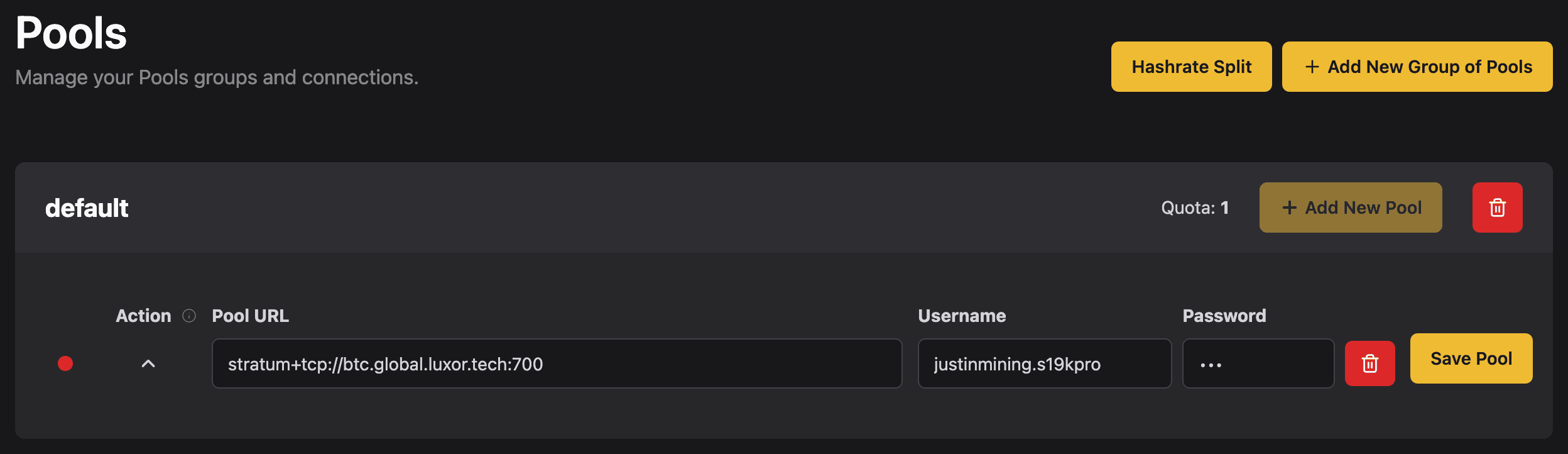Click the info icon beside Action
This screenshot has height=454, width=1568.
(x=189, y=316)
